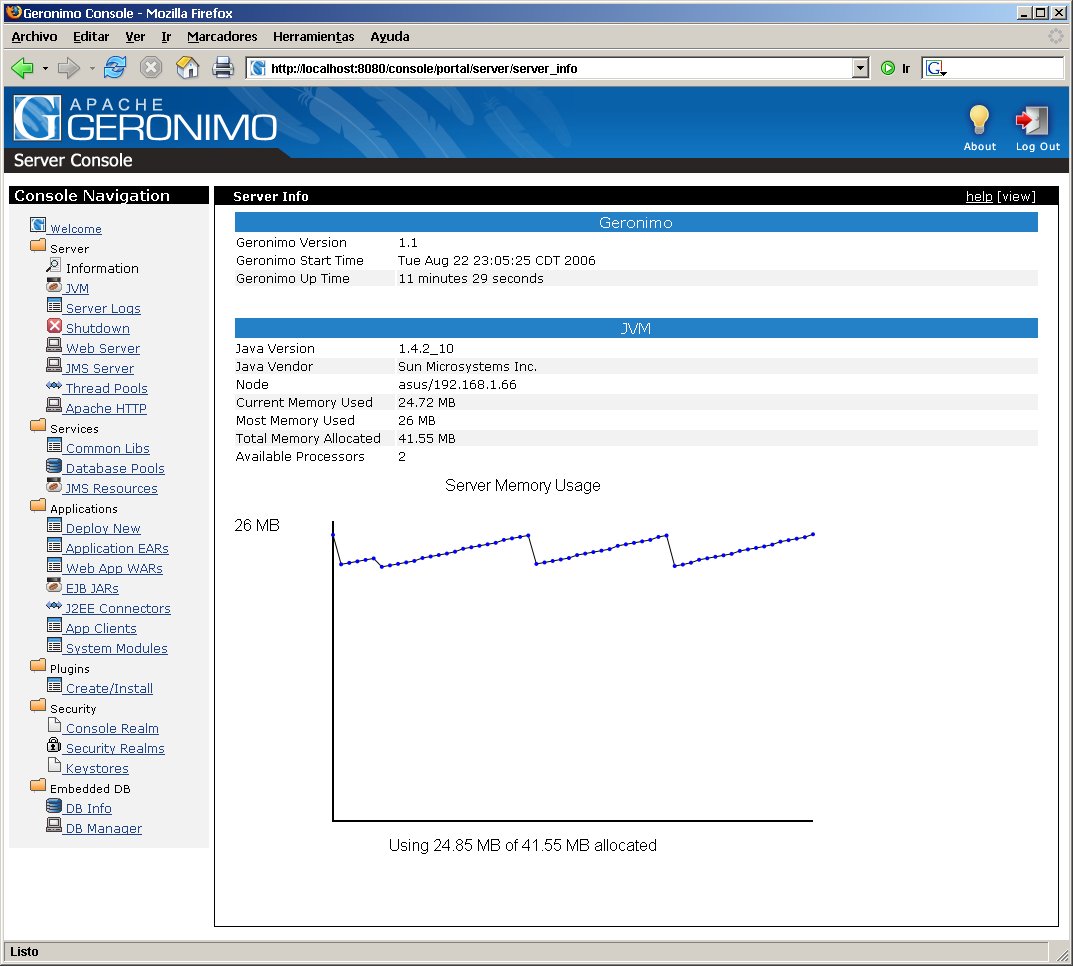Open the Server Logs link
1073x966 pixels.
[103, 309]
